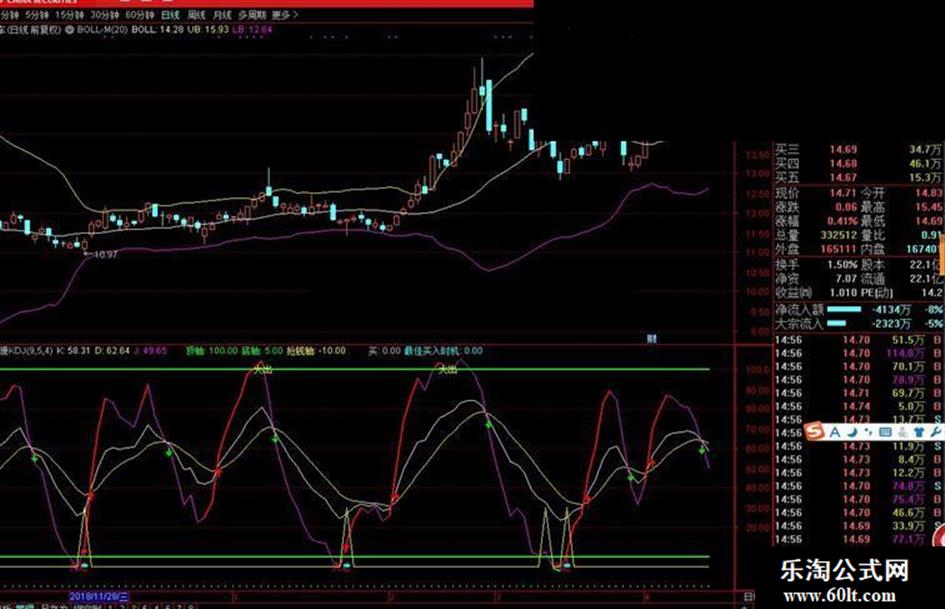Open Sogou skin shirt icon

919,432
